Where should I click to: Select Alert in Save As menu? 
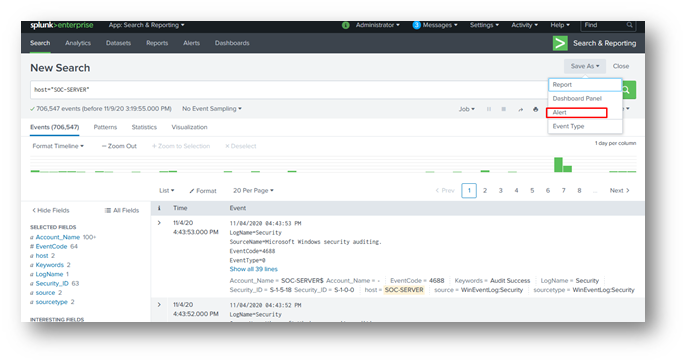click(x=577, y=113)
